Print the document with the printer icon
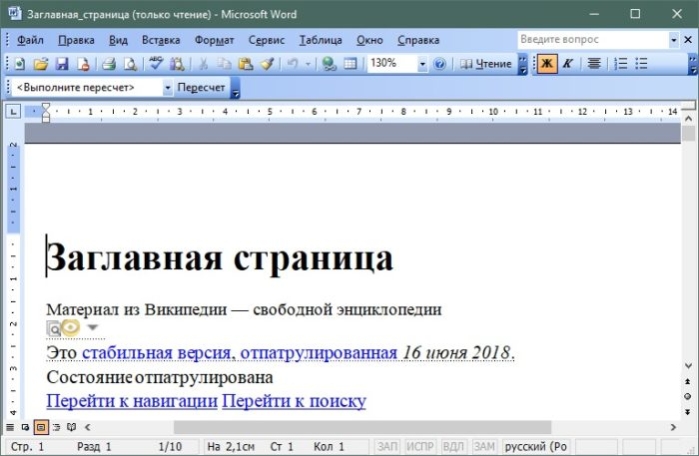The width and height of the screenshot is (699, 456). click(108, 64)
